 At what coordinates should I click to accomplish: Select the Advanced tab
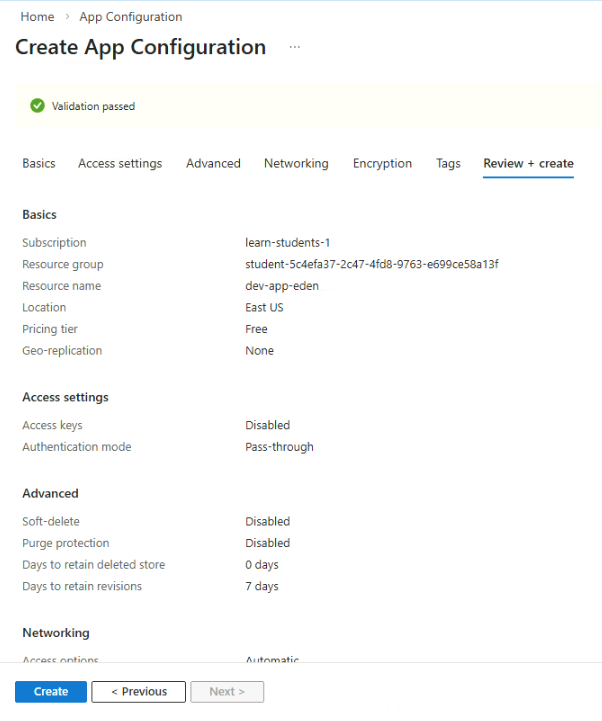(x=213, y=163)
